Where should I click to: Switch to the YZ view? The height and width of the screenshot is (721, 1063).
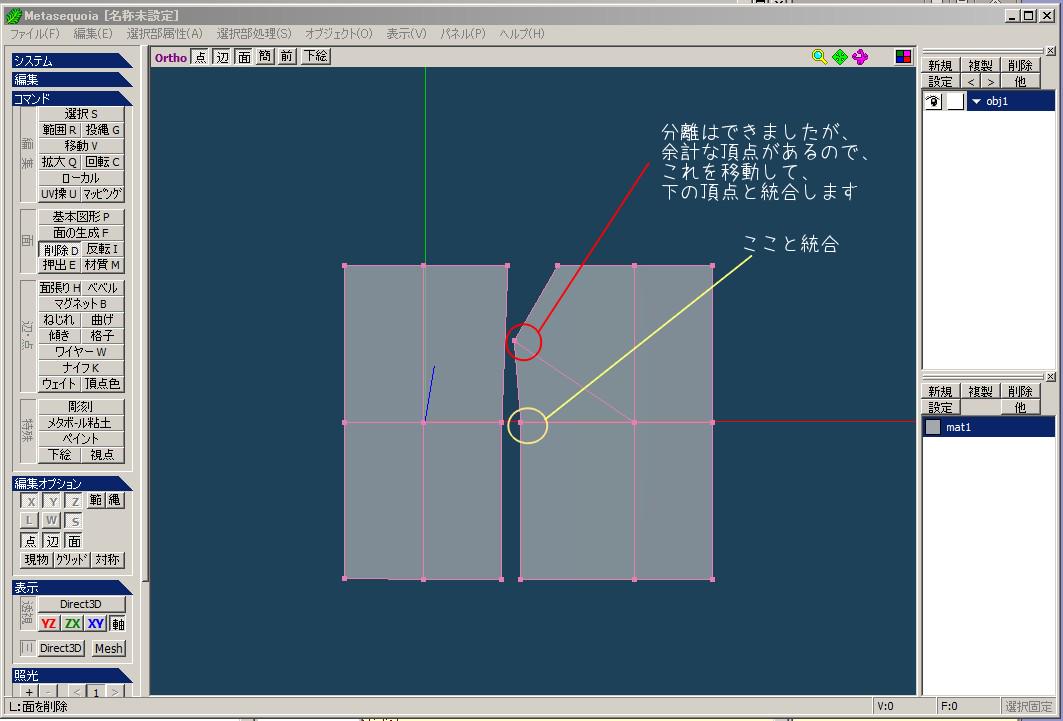point(48,623)
